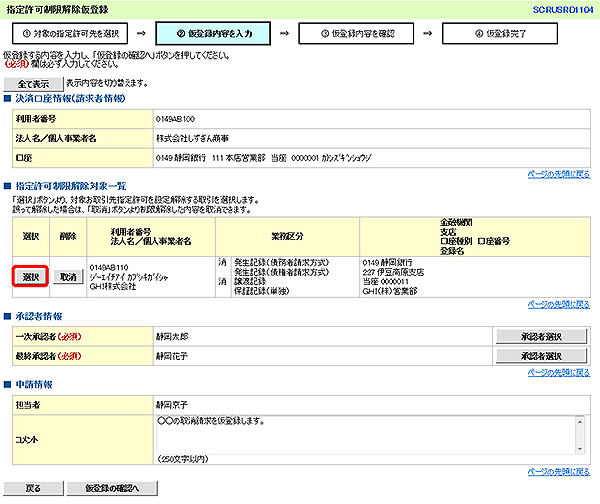
Task: Click 0149AB110 in the table row
Action: click(109, 267)
